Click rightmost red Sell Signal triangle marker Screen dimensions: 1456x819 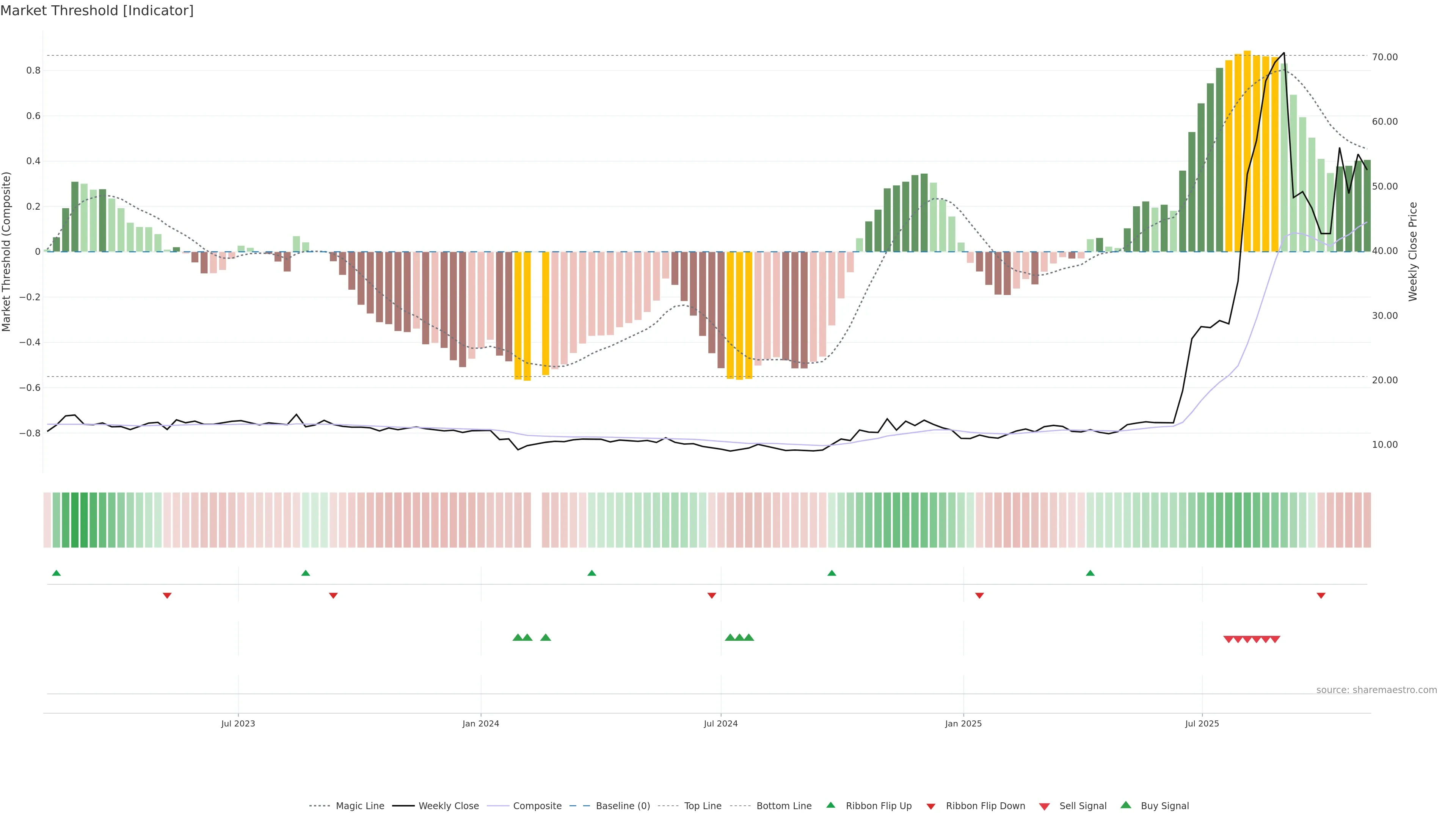tap(1275, 639)
